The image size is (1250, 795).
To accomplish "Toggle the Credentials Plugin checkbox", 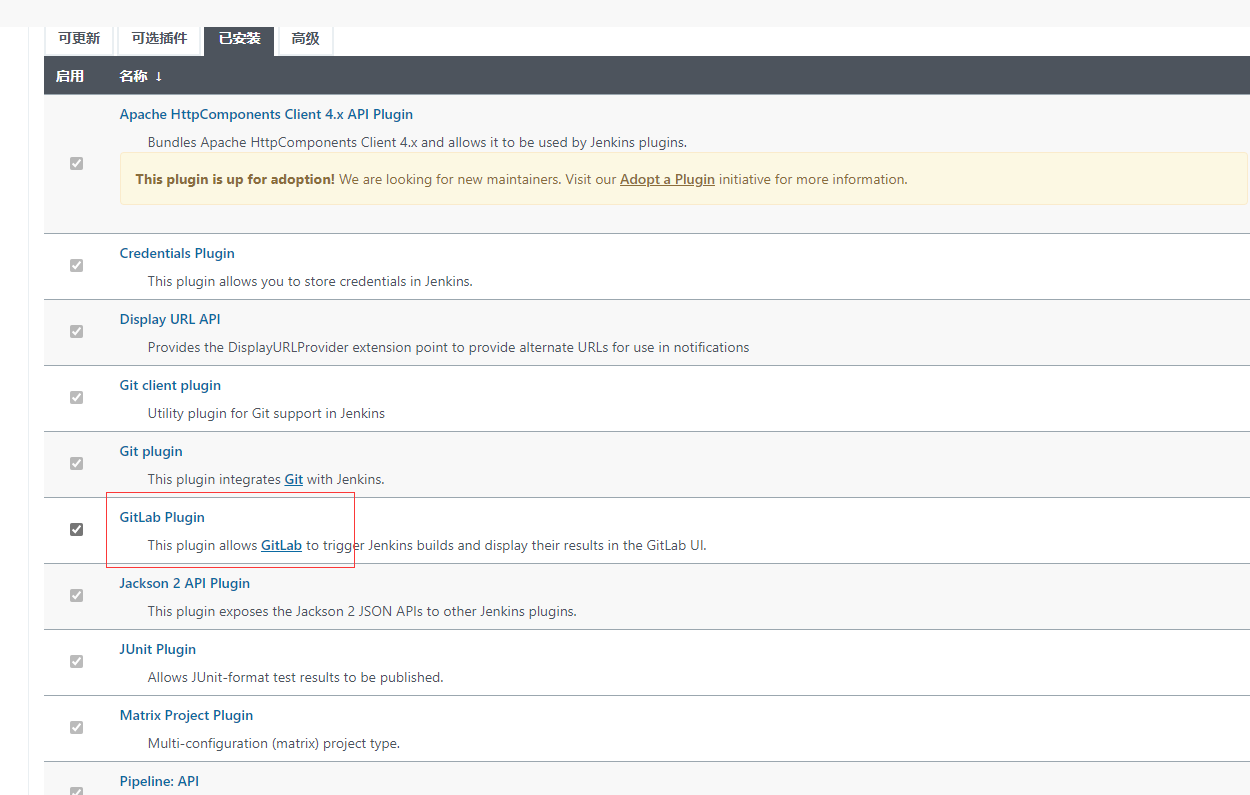I will click(76, 265).
